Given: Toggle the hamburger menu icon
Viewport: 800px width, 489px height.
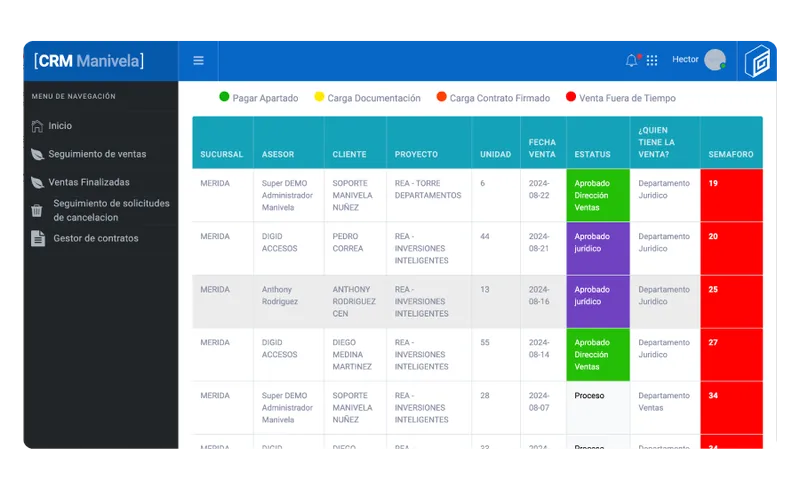Looking at the screenshot, I should [x=198, y=61].
